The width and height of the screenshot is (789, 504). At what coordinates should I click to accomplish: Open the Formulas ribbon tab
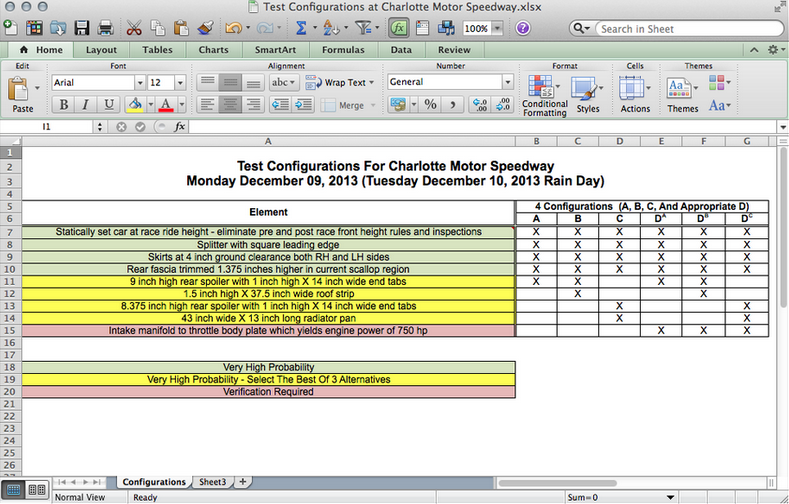(343, 50)
